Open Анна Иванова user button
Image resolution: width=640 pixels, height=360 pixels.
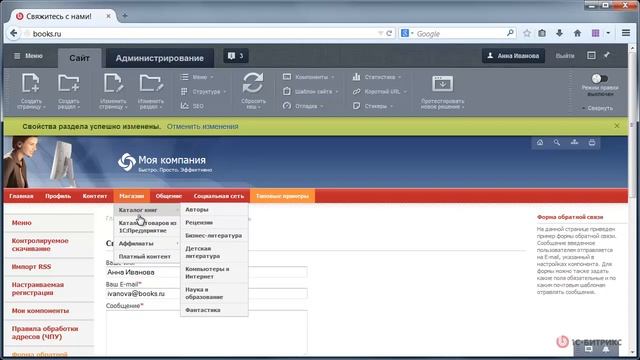point(513,56)
